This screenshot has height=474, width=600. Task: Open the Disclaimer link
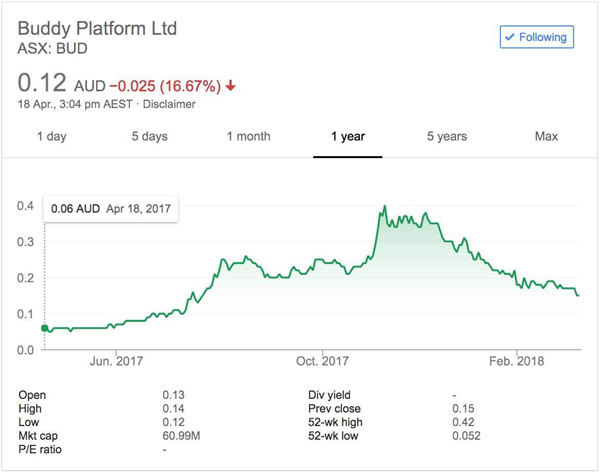(x=169, y=104)
